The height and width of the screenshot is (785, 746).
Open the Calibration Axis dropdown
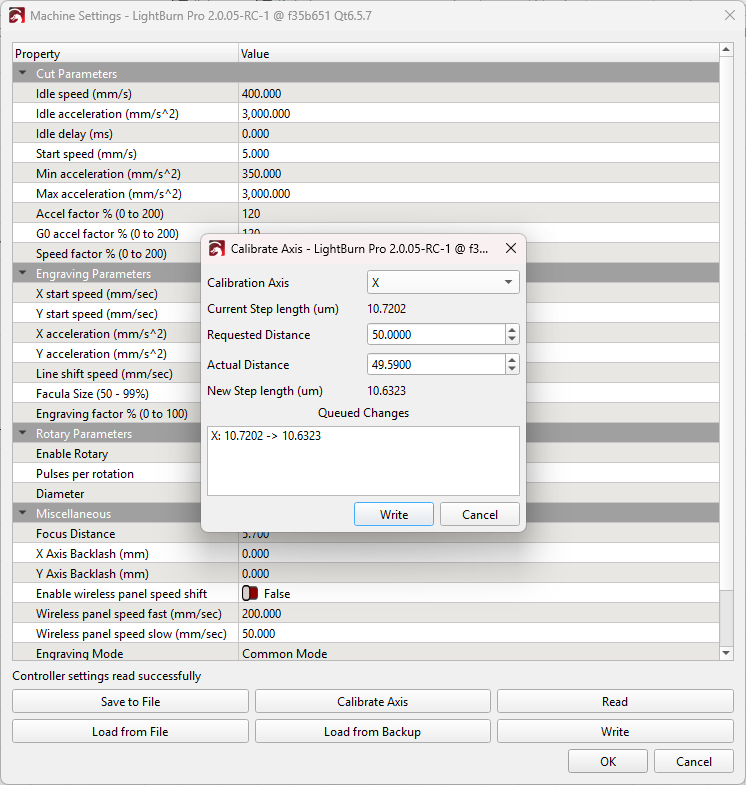443,282
